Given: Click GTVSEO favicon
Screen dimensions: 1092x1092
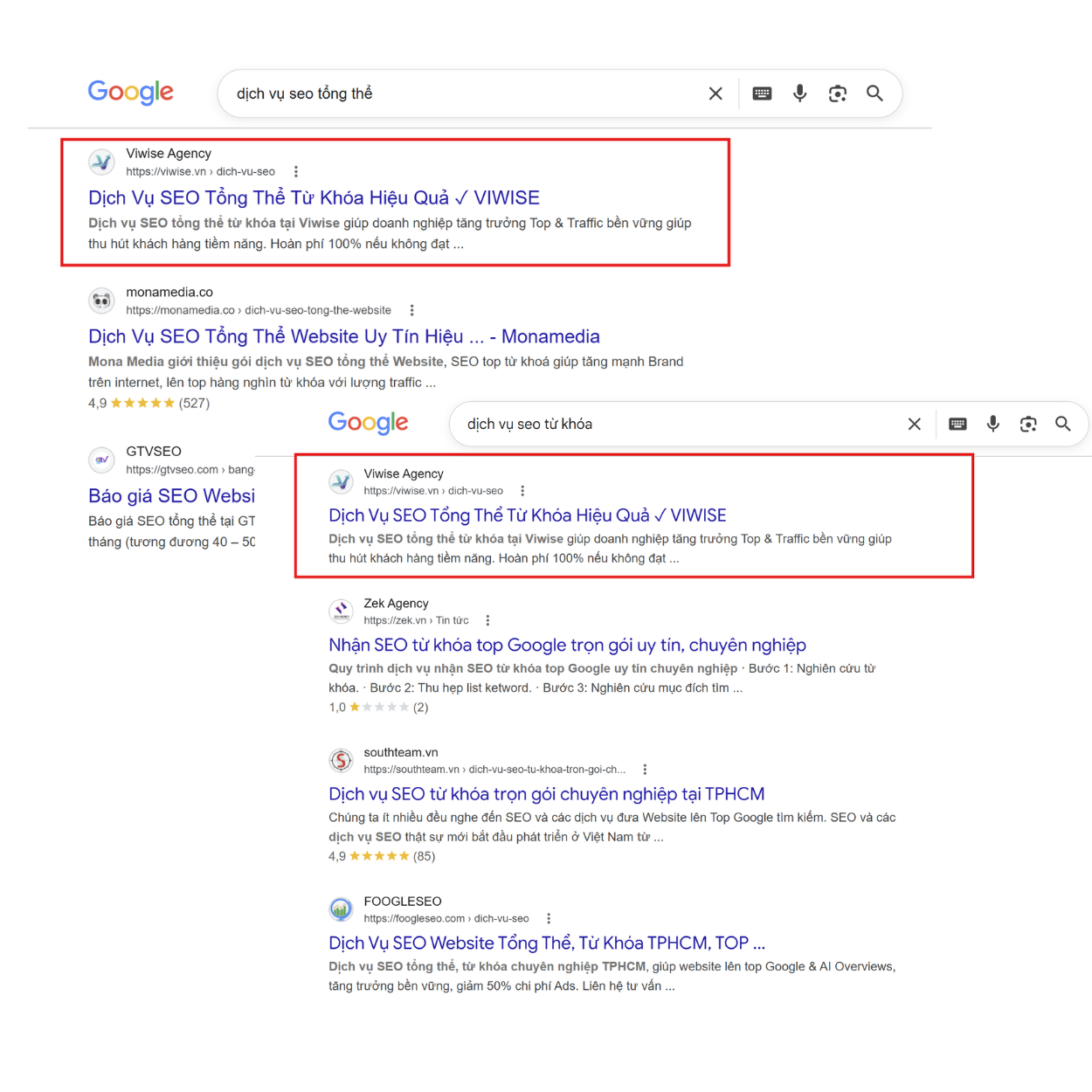Looking at the screenshot, I should click(102, 460).
